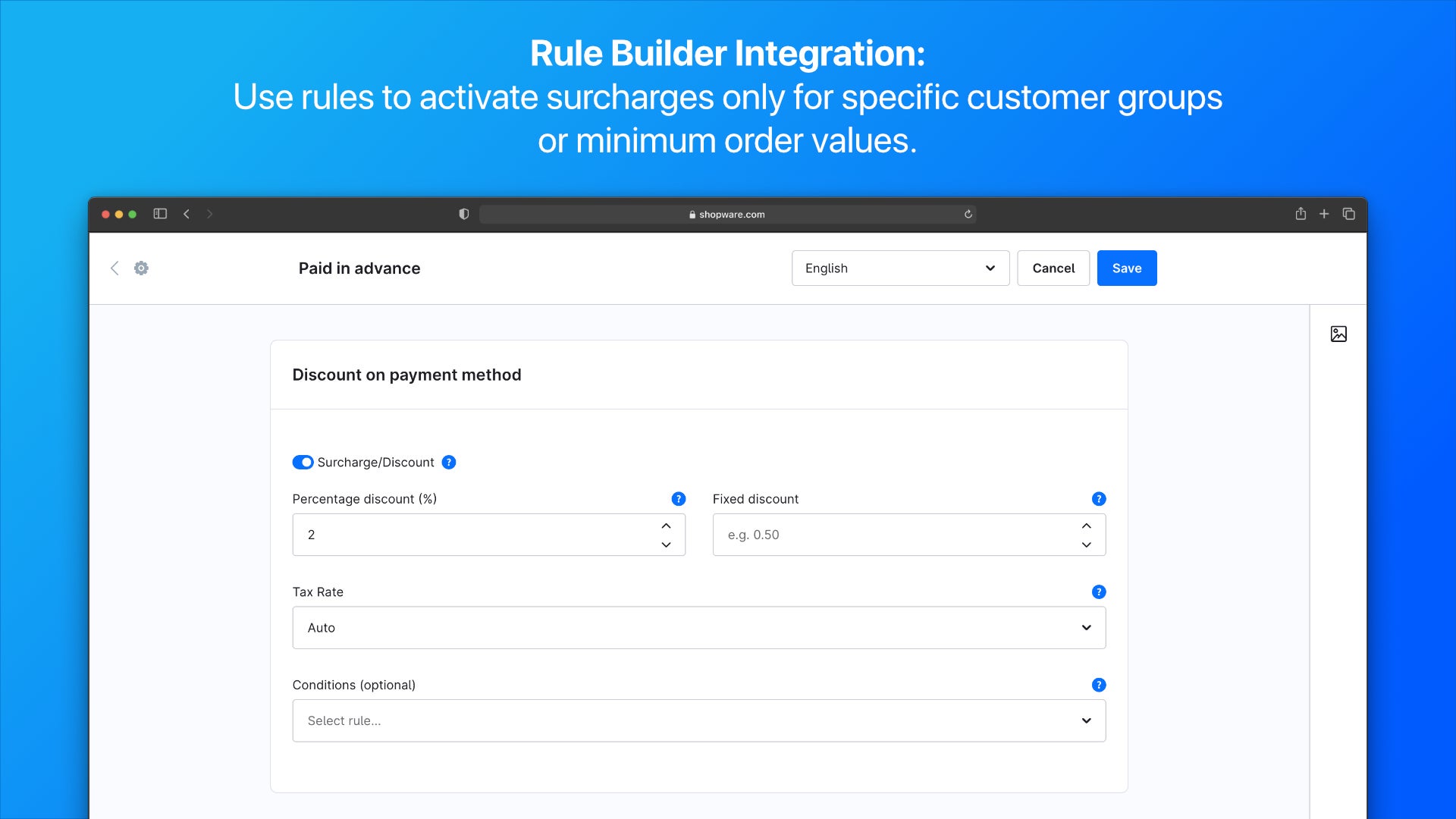1456x819 pixels.
Task: Increase the percentage discount value
Action: (x=666, y=526)
